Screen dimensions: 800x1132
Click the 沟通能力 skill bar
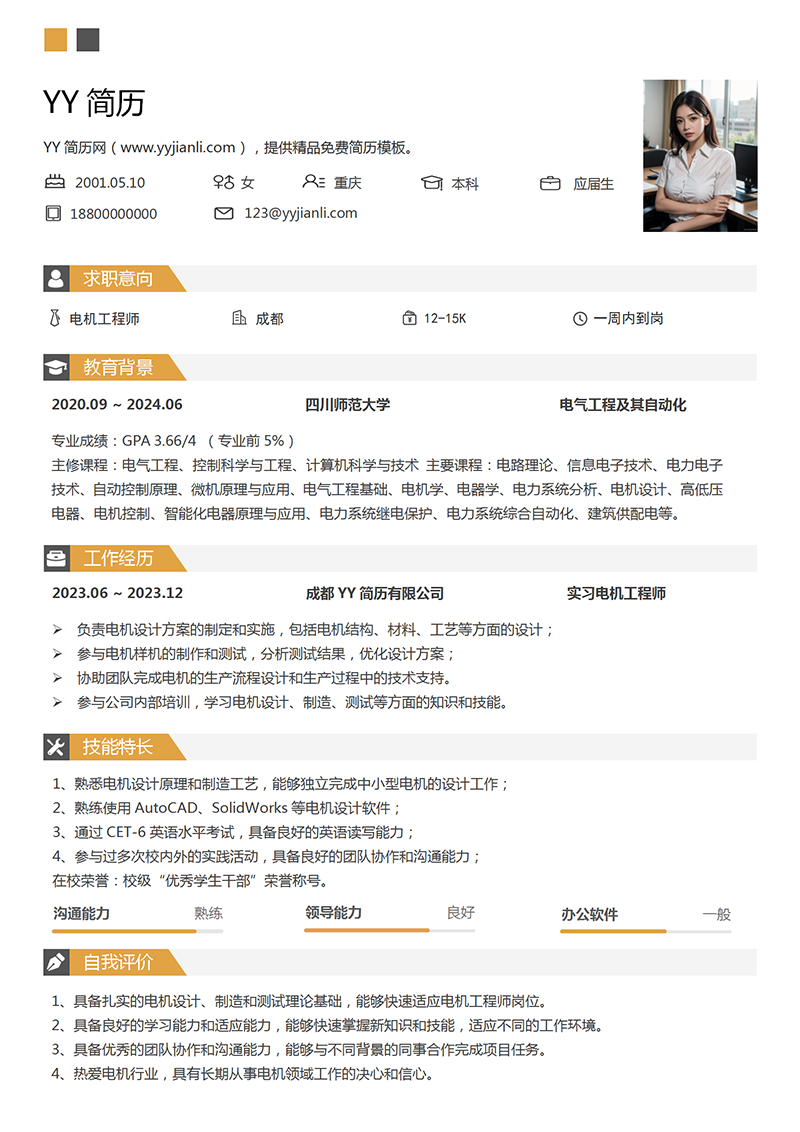tap(137, 931)
